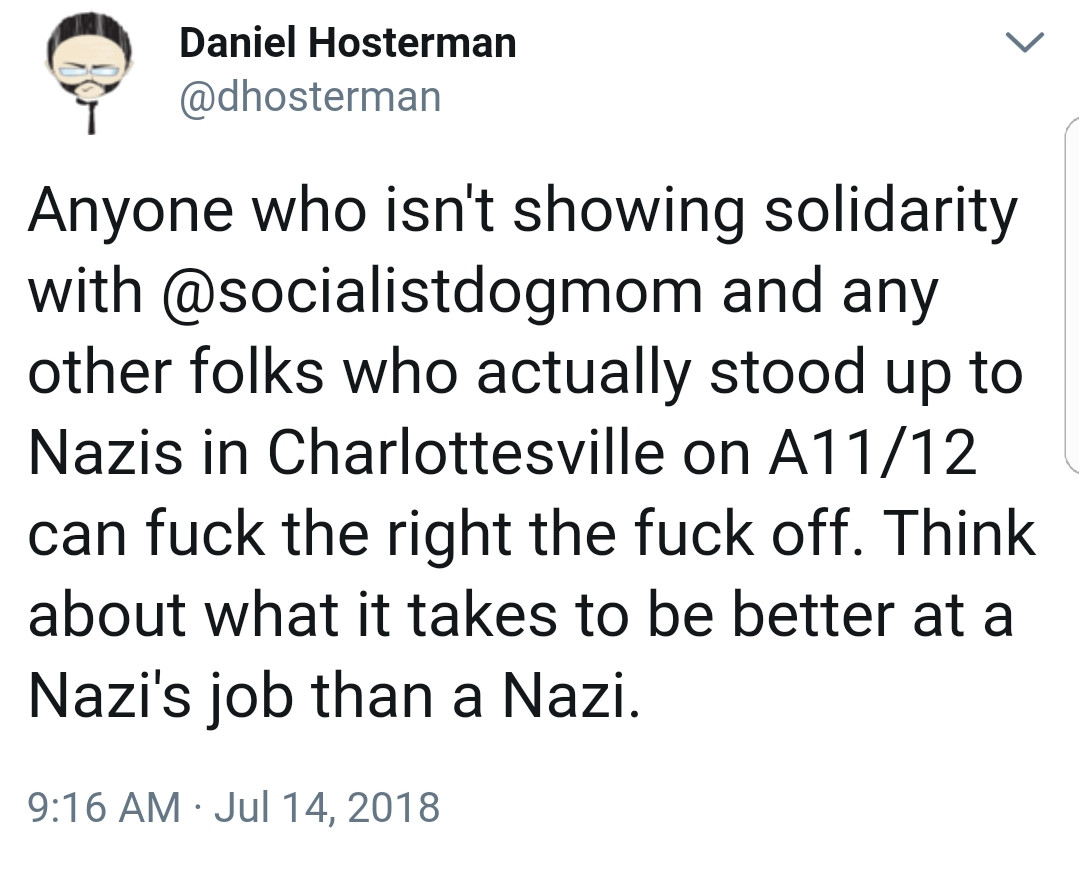
Task: Click the phrase "Think about what it takes"
Action: (x=531, y=574)
